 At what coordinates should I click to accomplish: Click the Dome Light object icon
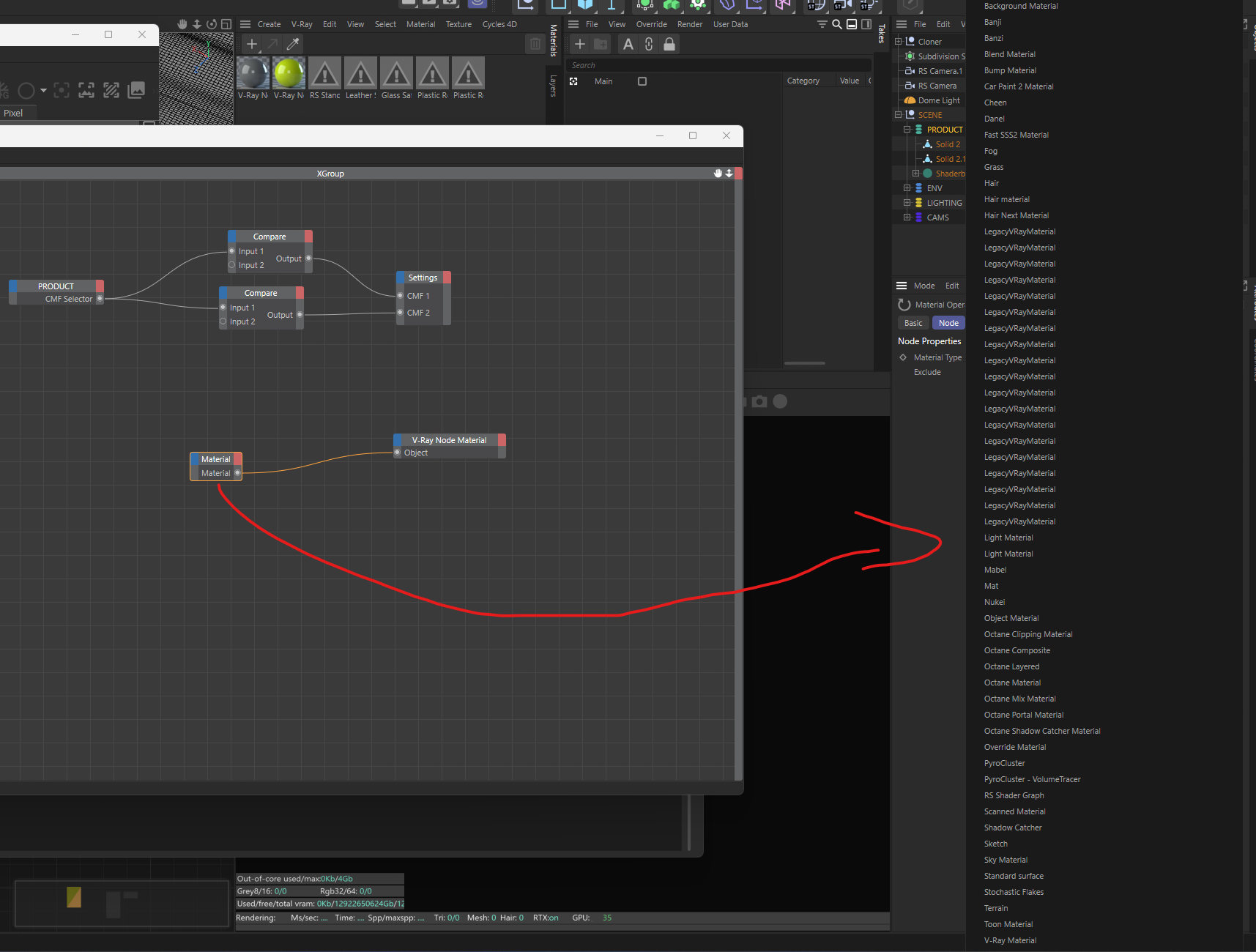(x=910, y=100)
